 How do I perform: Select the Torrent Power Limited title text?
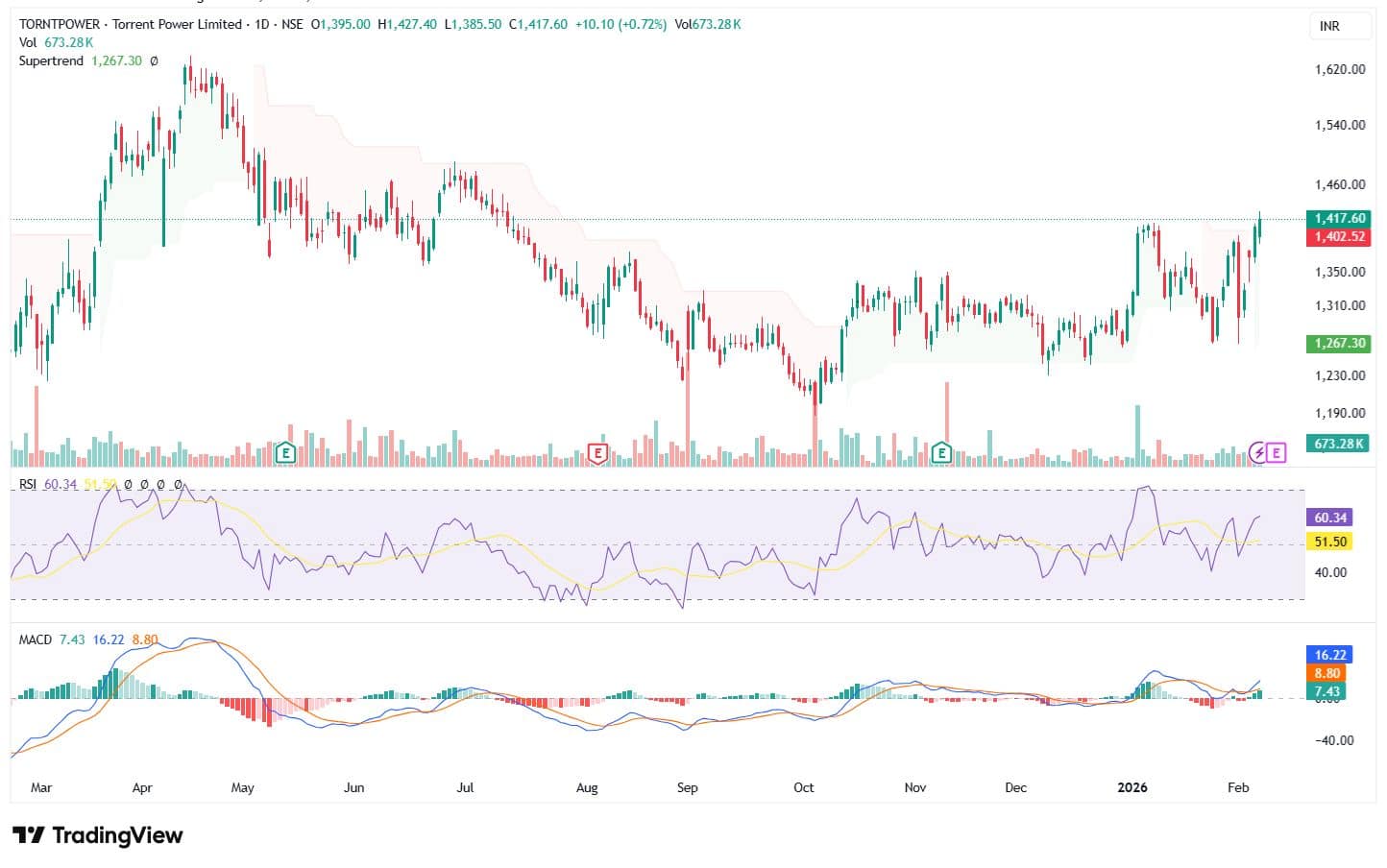click(x=177, y=24)
